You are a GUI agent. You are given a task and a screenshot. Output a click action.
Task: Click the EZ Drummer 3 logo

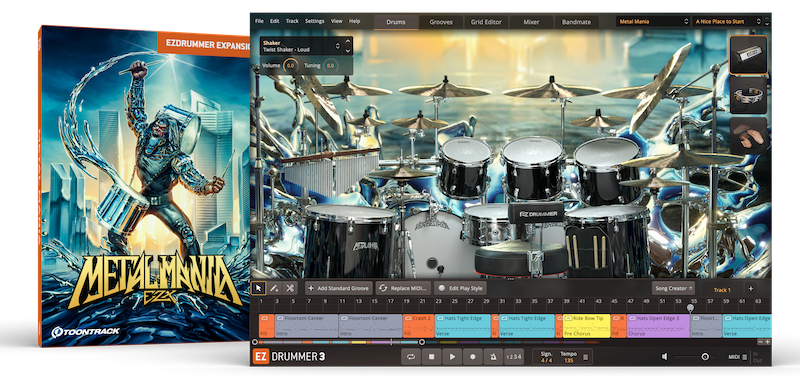289,357
